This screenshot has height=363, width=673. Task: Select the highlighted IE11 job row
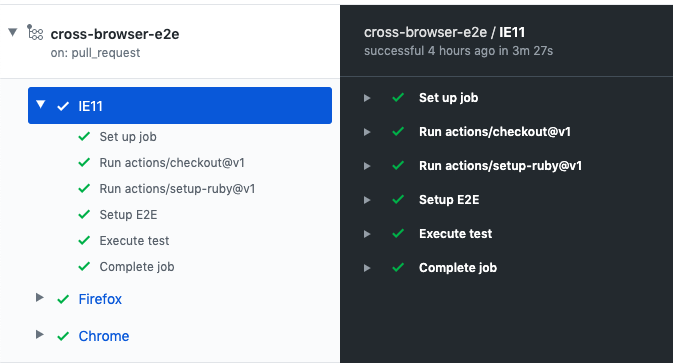(180, 106)
